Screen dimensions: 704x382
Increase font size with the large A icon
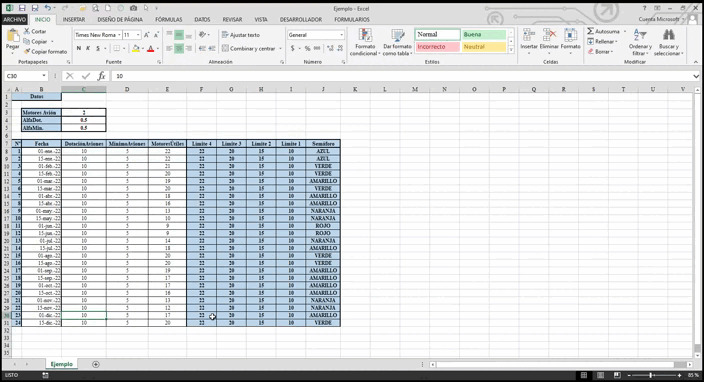pyautogui.click(x=146, y=35)
